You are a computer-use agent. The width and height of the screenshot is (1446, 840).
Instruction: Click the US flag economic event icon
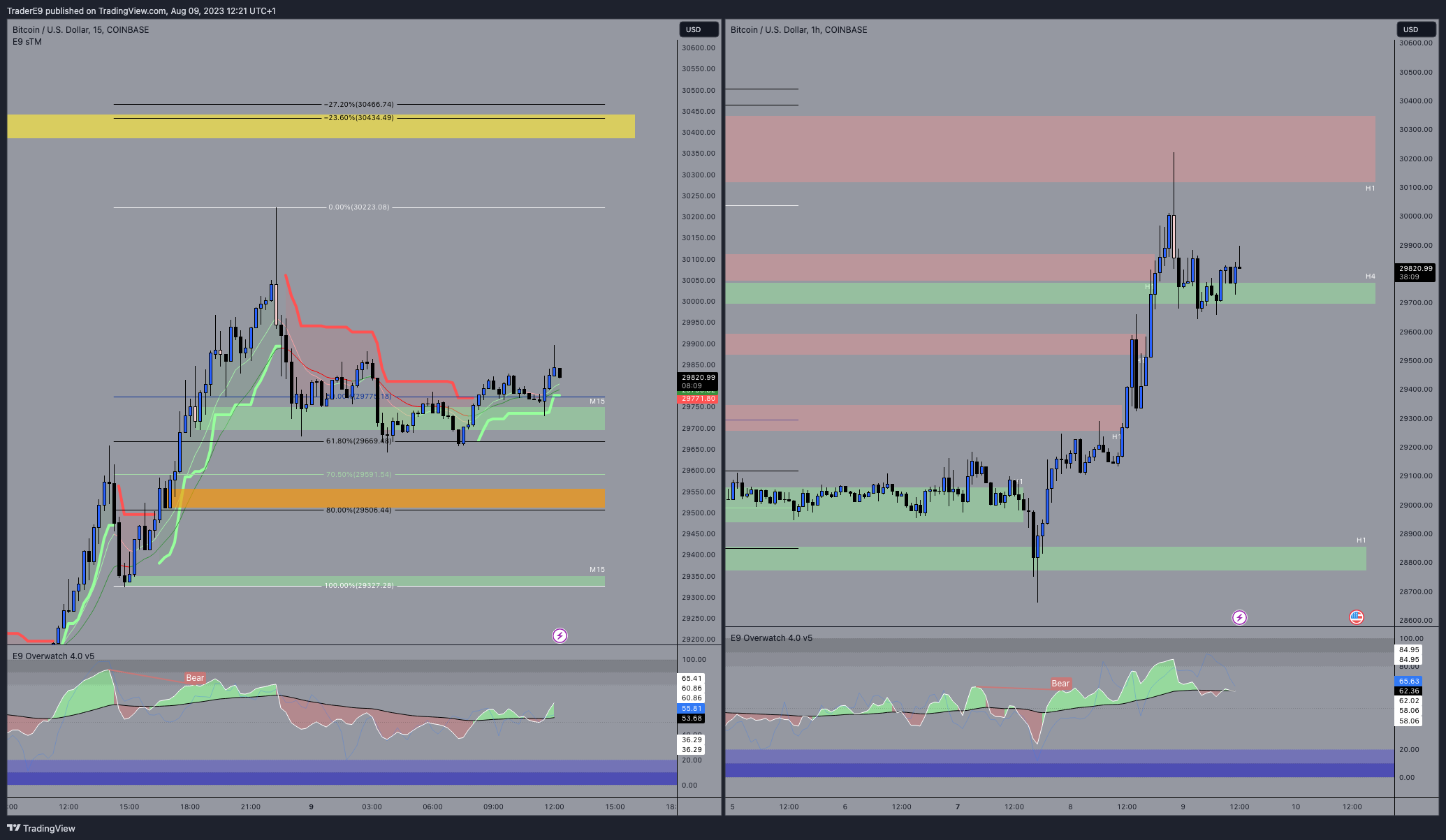point(1357,617)
